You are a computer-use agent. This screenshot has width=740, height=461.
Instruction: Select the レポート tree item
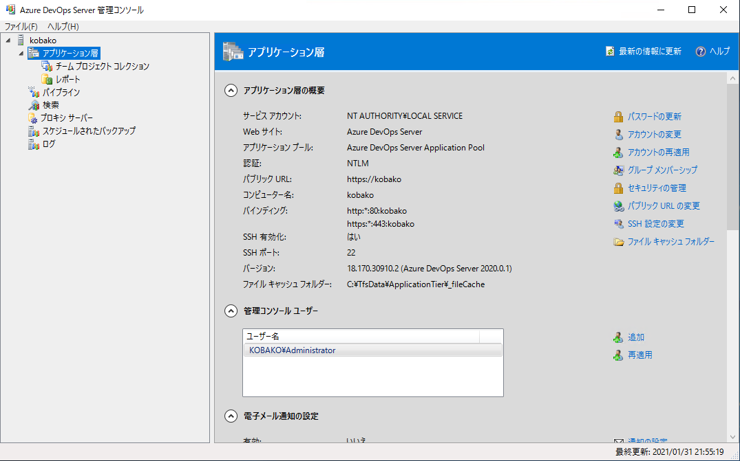click(x=68, y=79)
